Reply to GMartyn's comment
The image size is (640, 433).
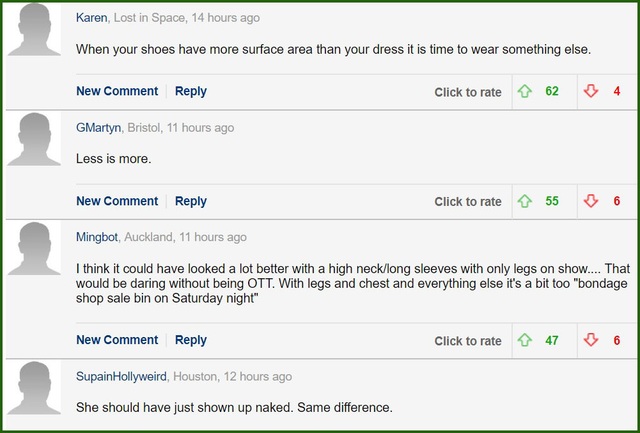click(191, 201)
